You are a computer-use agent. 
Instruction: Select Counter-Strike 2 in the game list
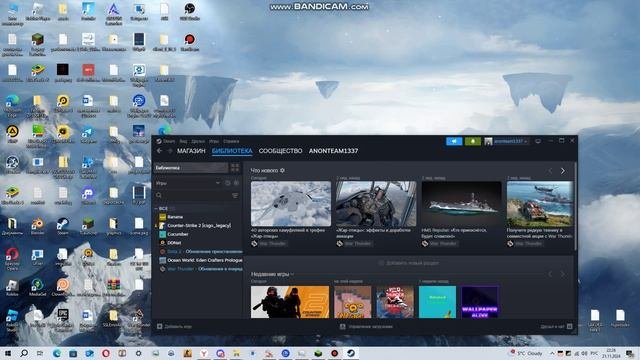pos(198,226)
